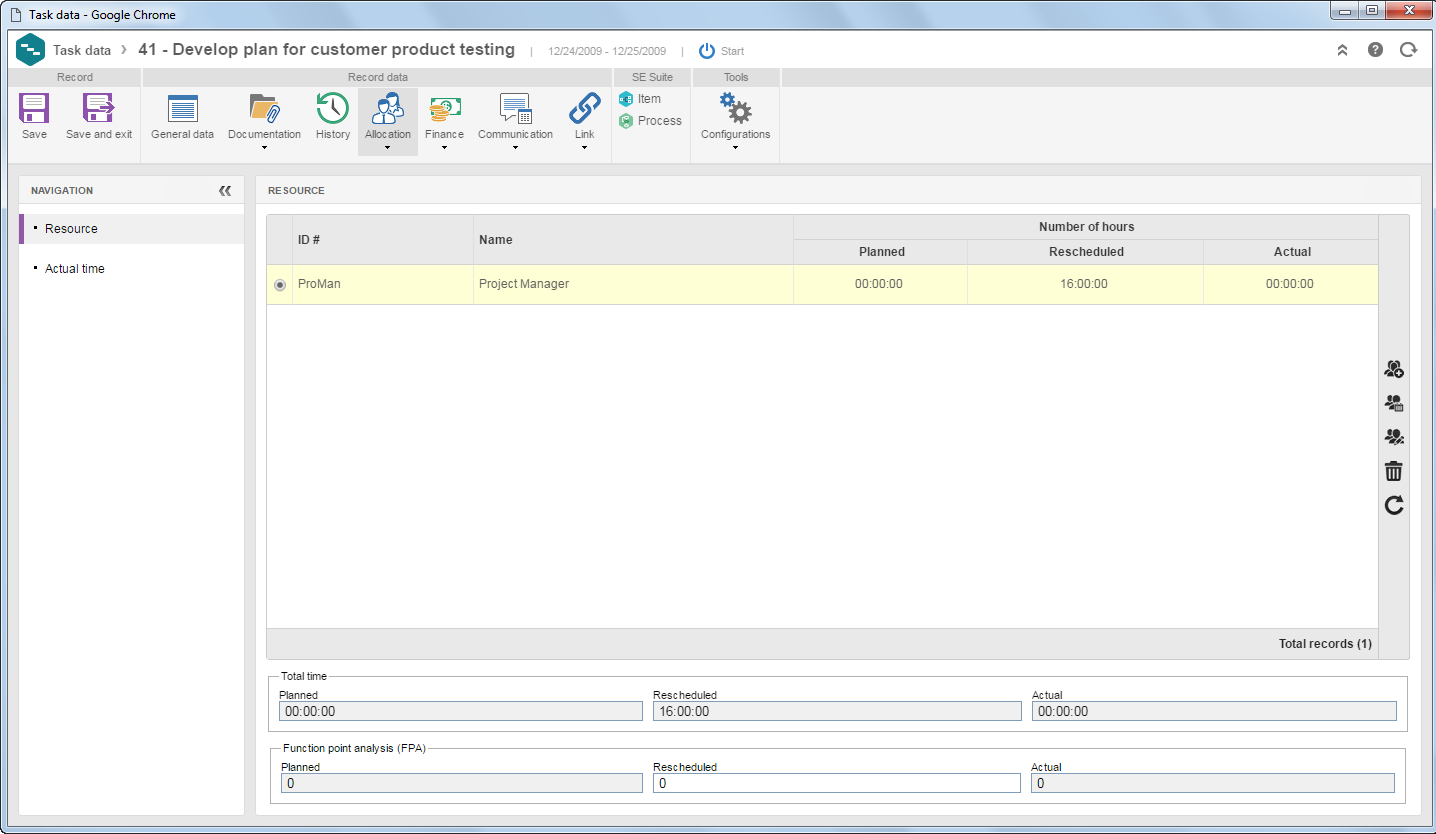Click the FPA Rescheduled input field
This screenshot has width=1436, height=834.
(837, 783)
